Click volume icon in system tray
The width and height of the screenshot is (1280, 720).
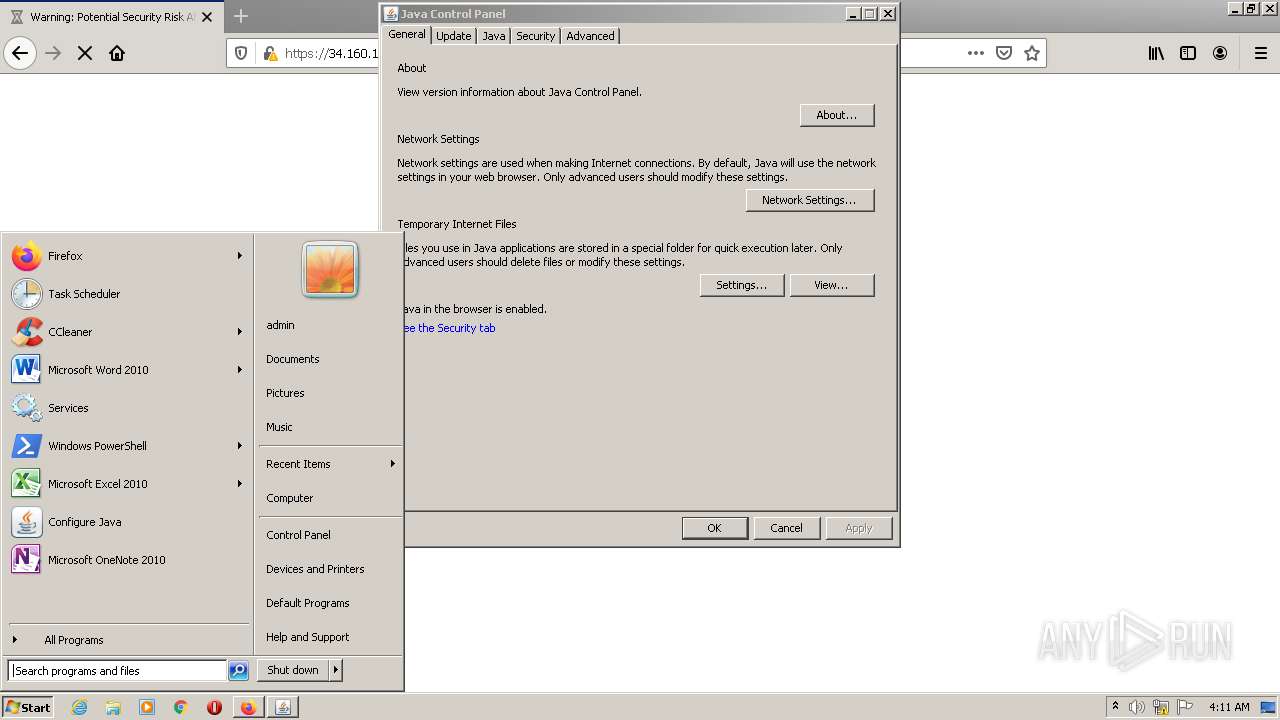(x=1137, y=707)
